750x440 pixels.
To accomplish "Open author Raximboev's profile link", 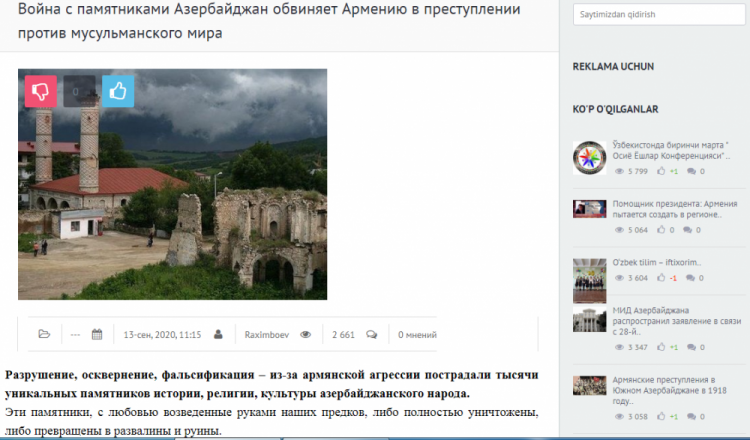I will click(265, 334).
